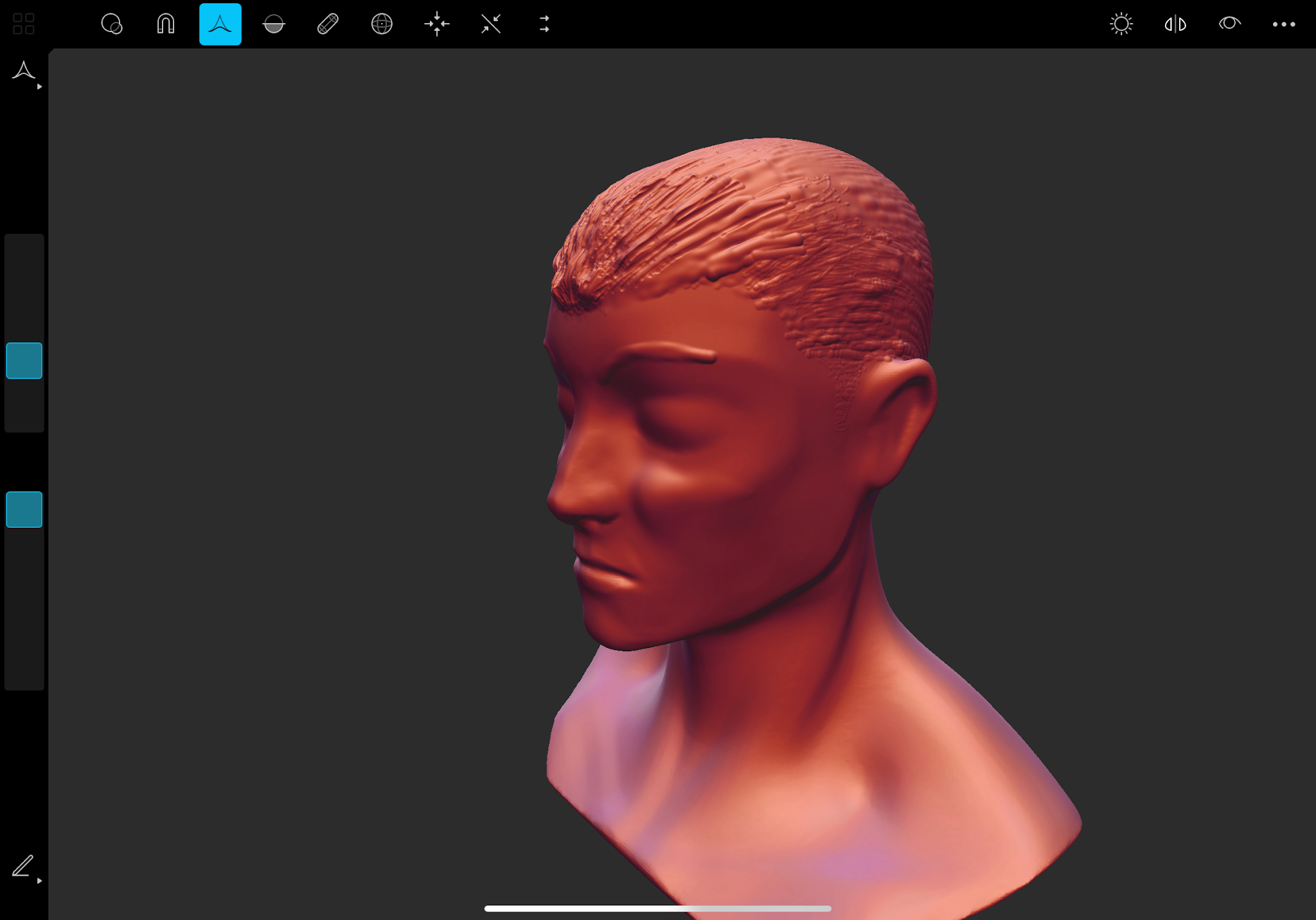Select the wireframe globe icon
This screenshot has height=920, width=1316.
(x=381, y=24)
